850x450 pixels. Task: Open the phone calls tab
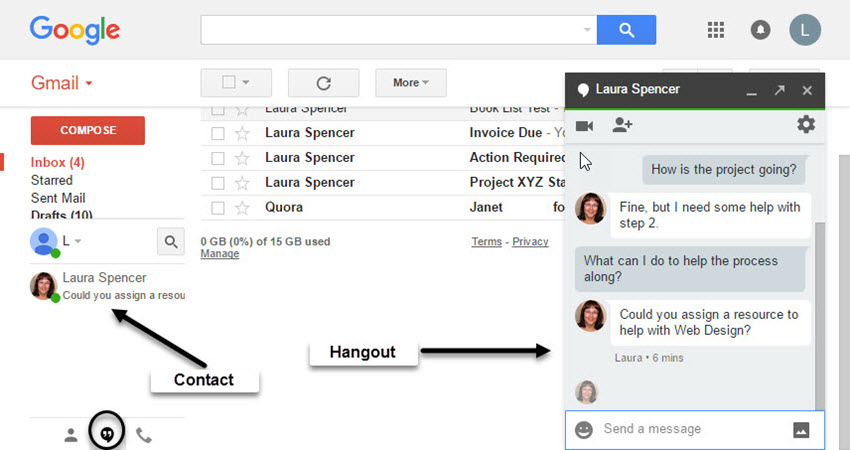click(x=143, y=435)
